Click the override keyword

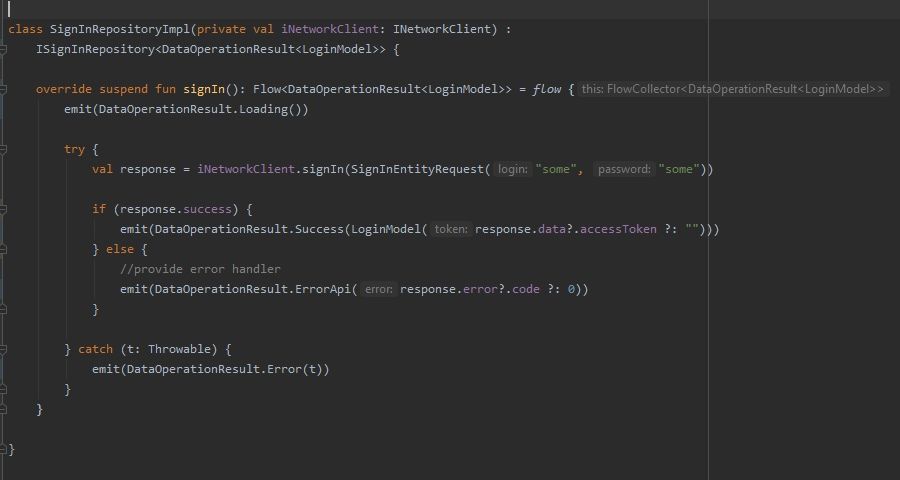point(64,90)
